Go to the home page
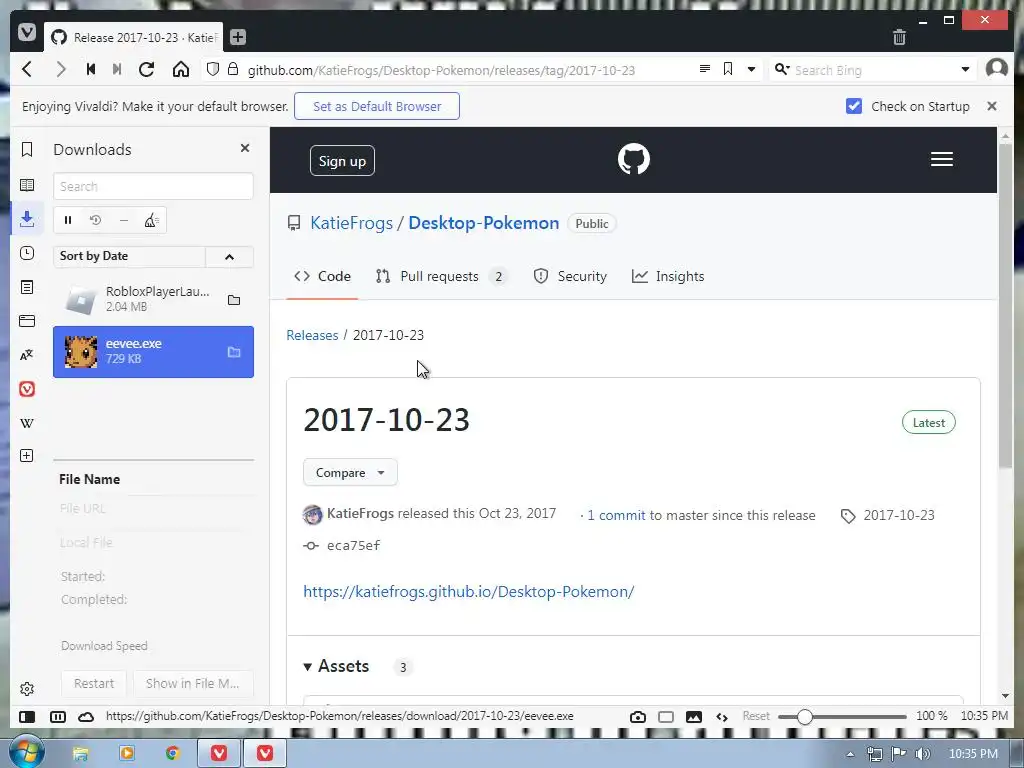The height and width of the screenshot is (768, 1024). pyautogui.click(x=181, y=69)
